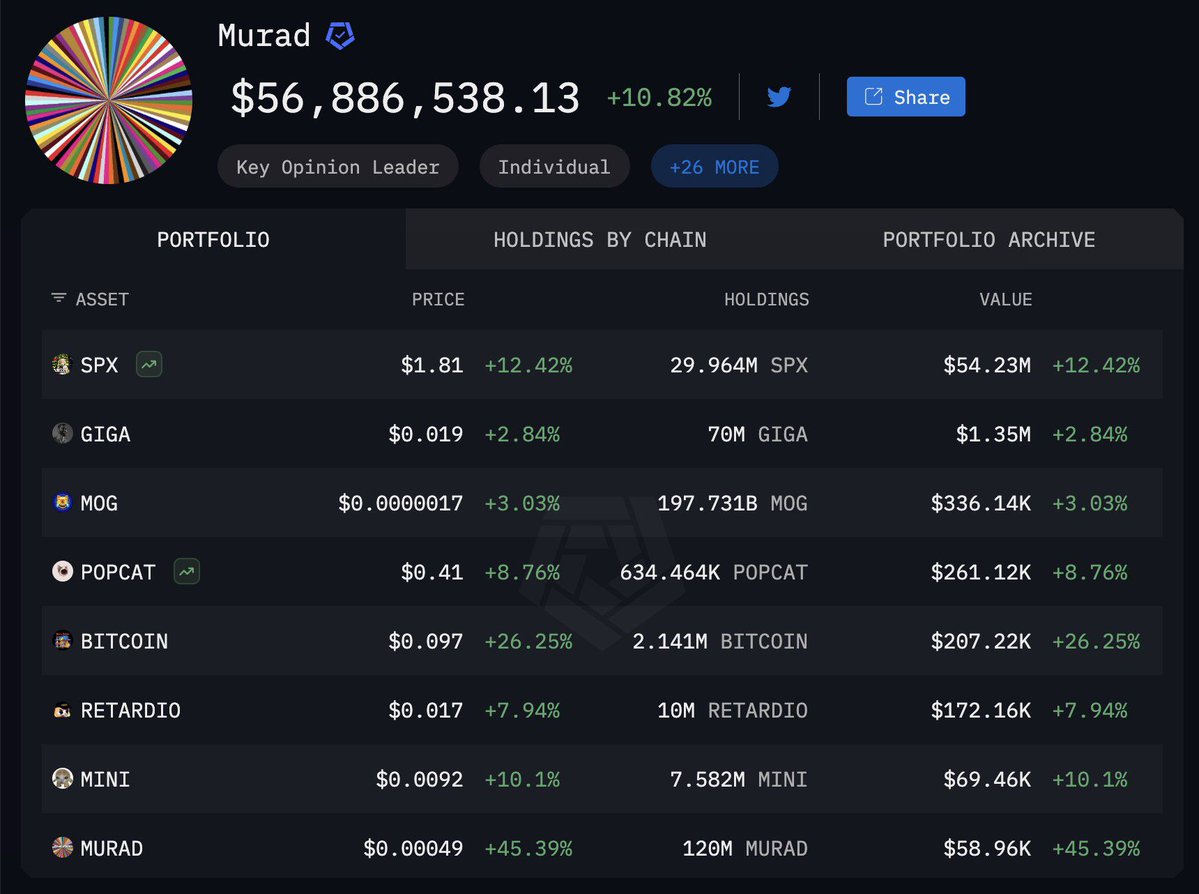
Task: Click the BITCOIN token icon
Action: 62,640
